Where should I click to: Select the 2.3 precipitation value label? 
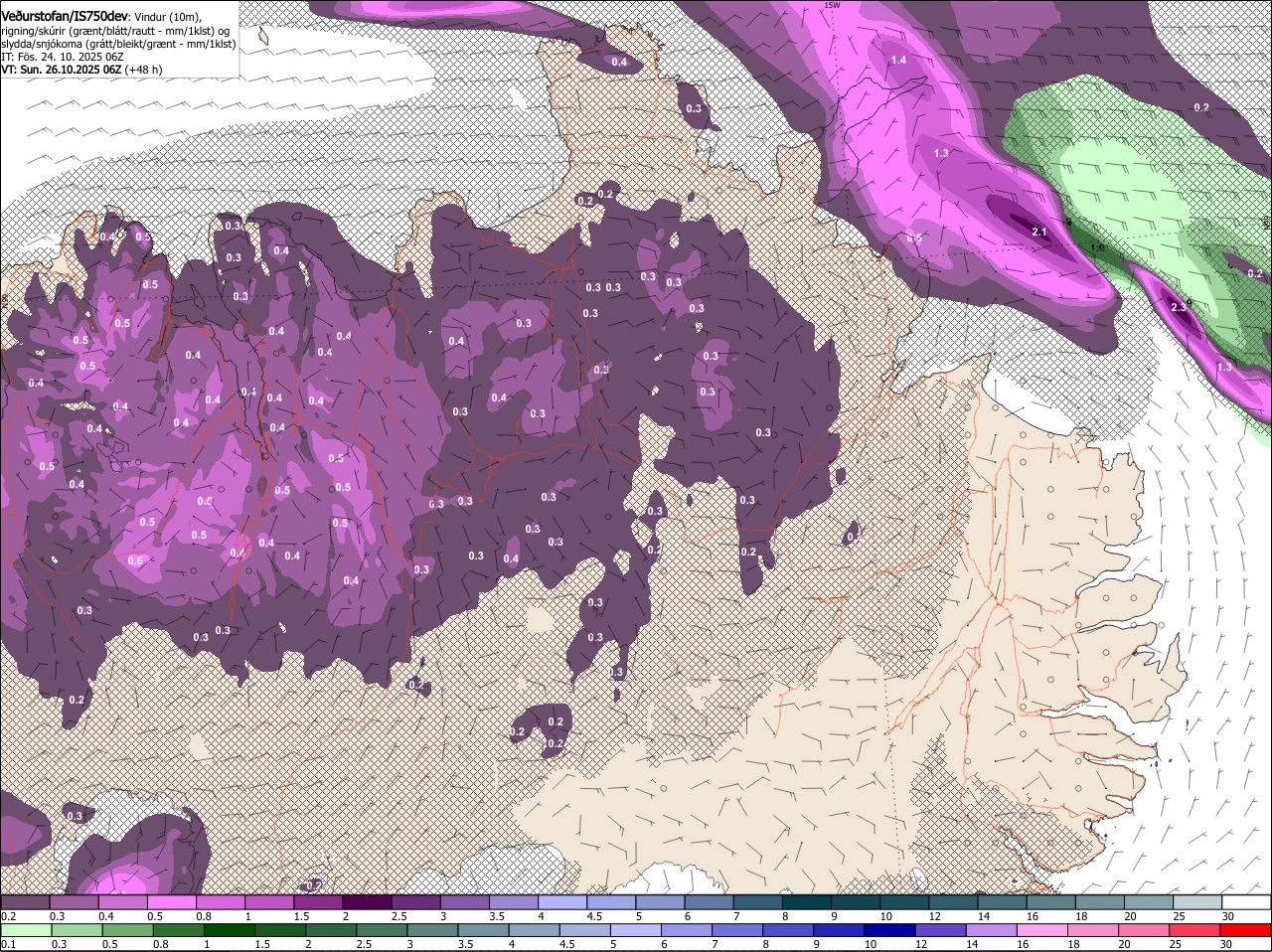[1179, 307]
